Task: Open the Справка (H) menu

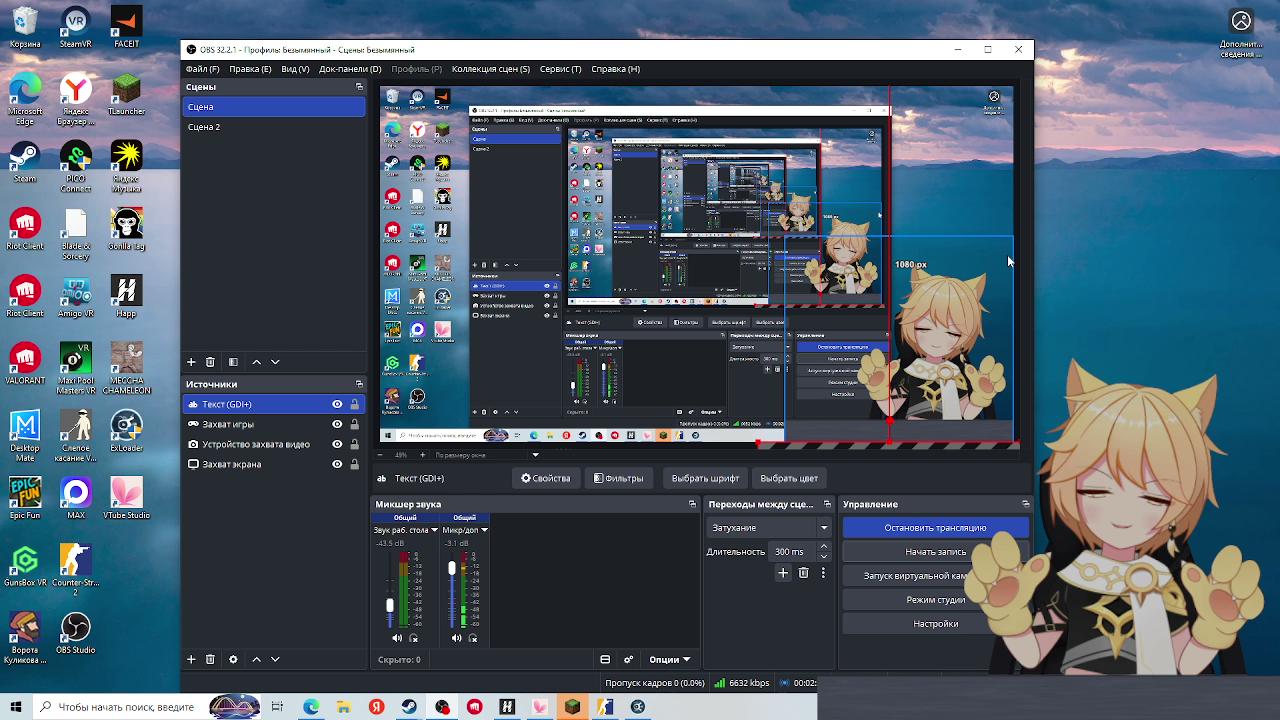Action: 615,69
